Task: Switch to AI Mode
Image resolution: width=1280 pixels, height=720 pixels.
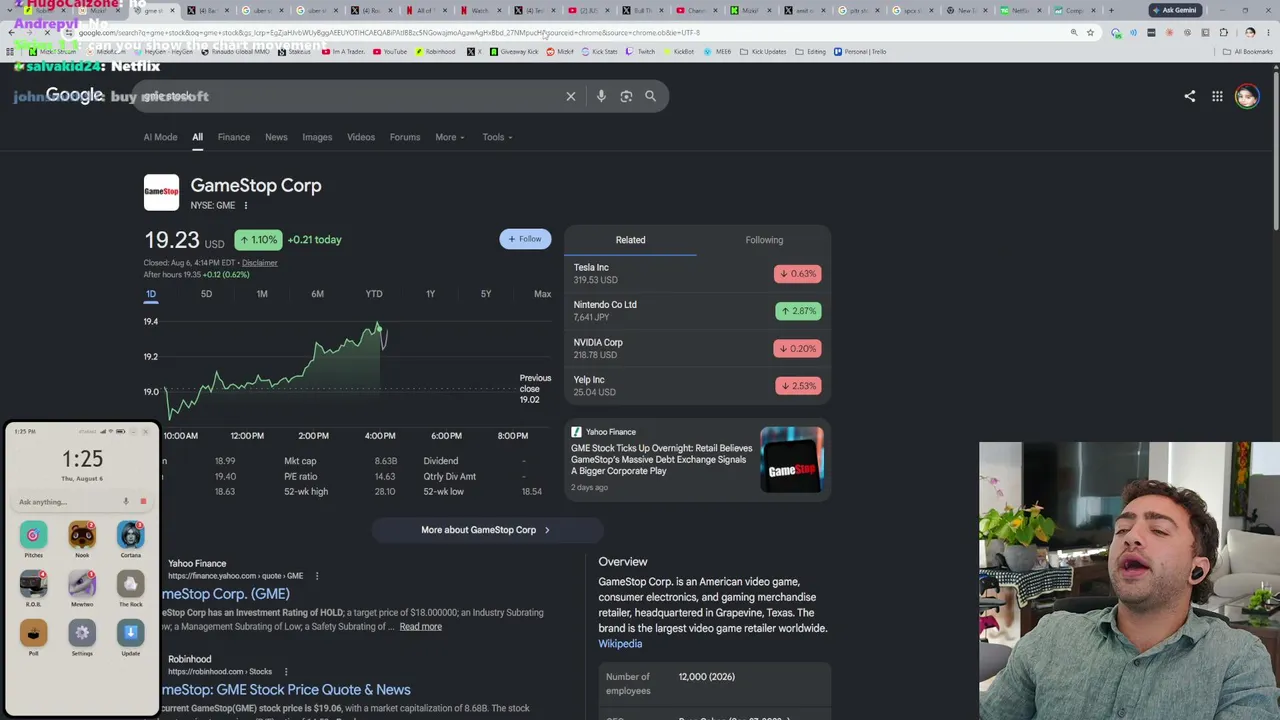Action: 160,137
